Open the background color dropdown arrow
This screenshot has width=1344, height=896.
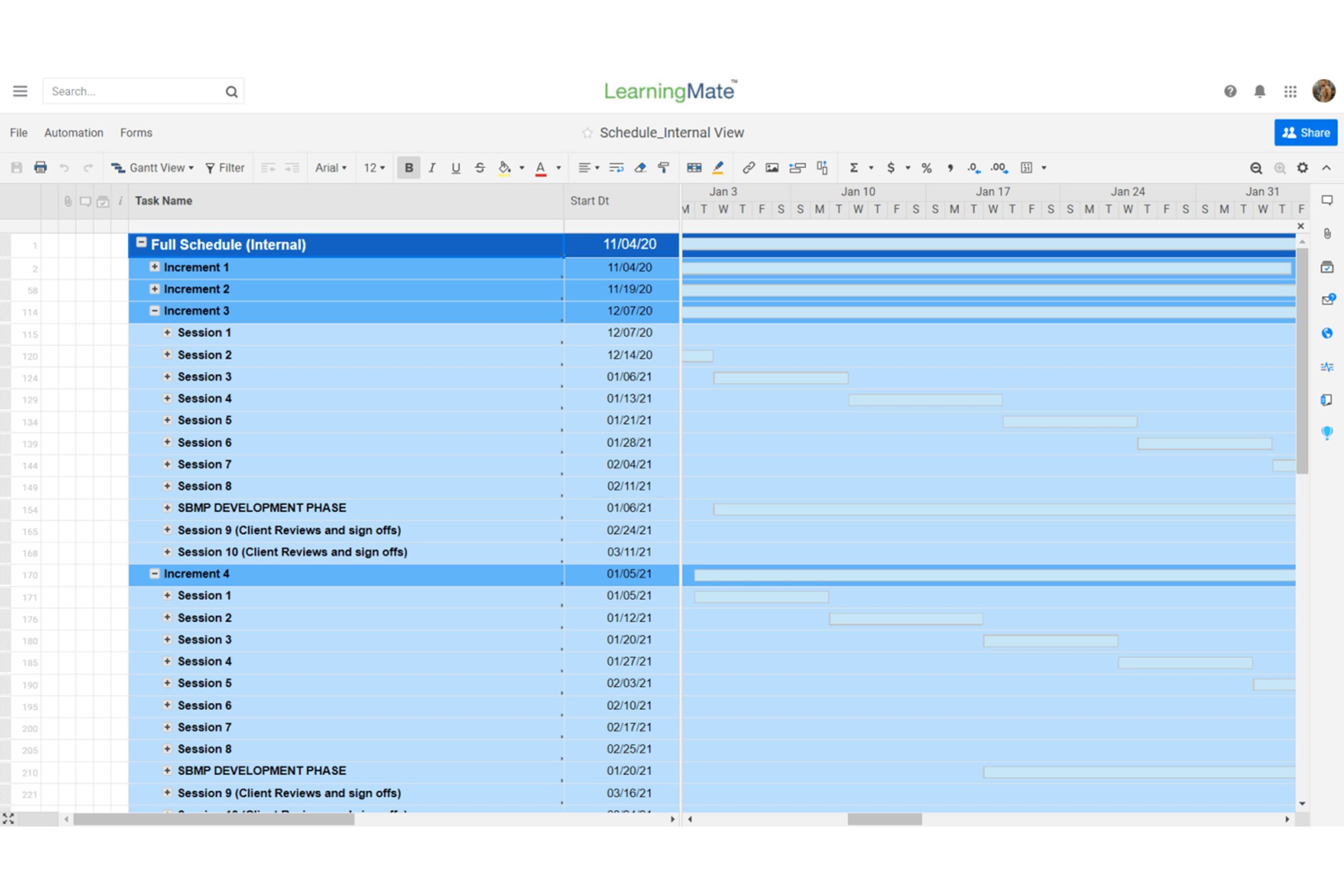tap(522, 168)
